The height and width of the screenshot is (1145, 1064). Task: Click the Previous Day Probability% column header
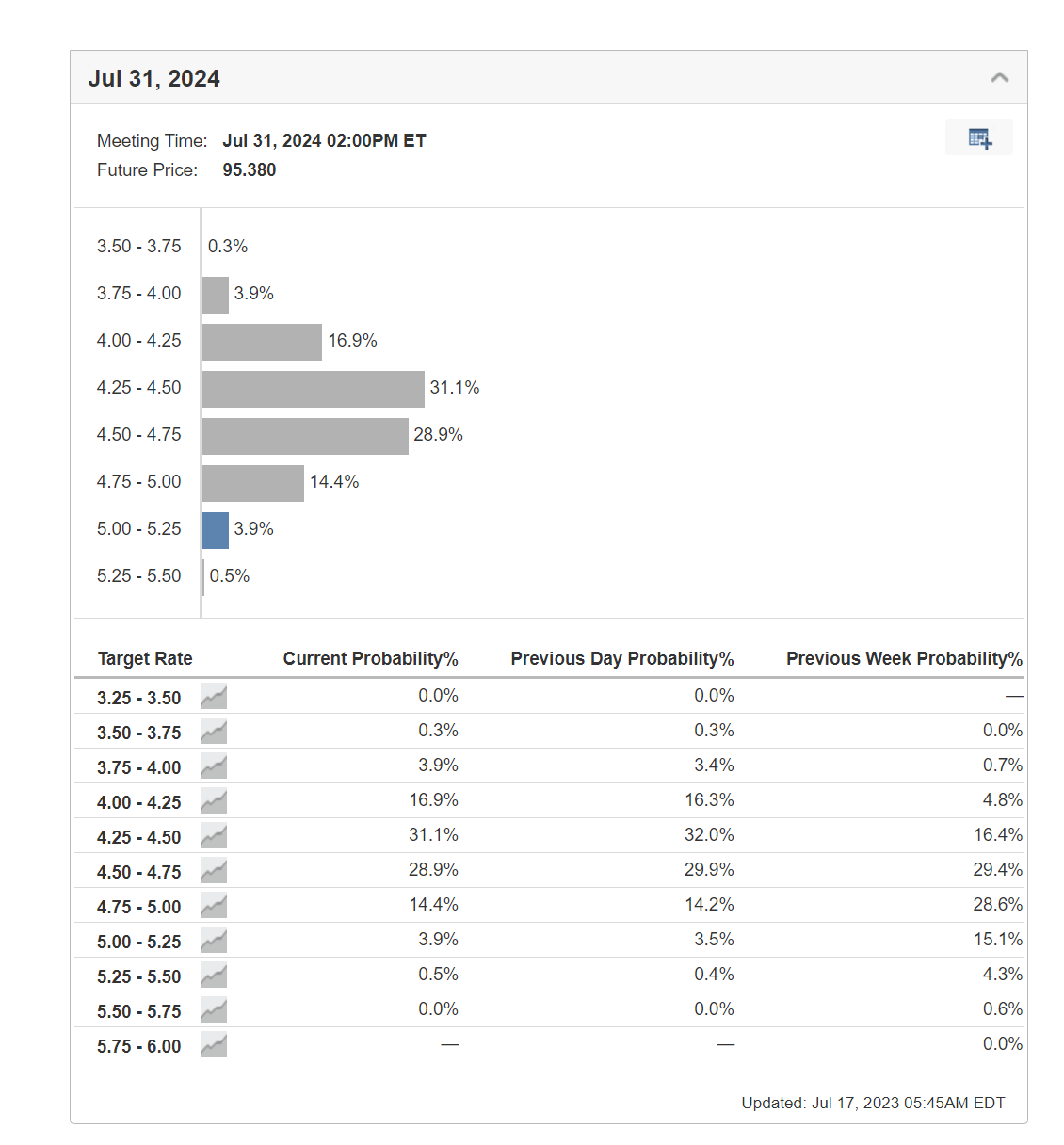[621, 658]
